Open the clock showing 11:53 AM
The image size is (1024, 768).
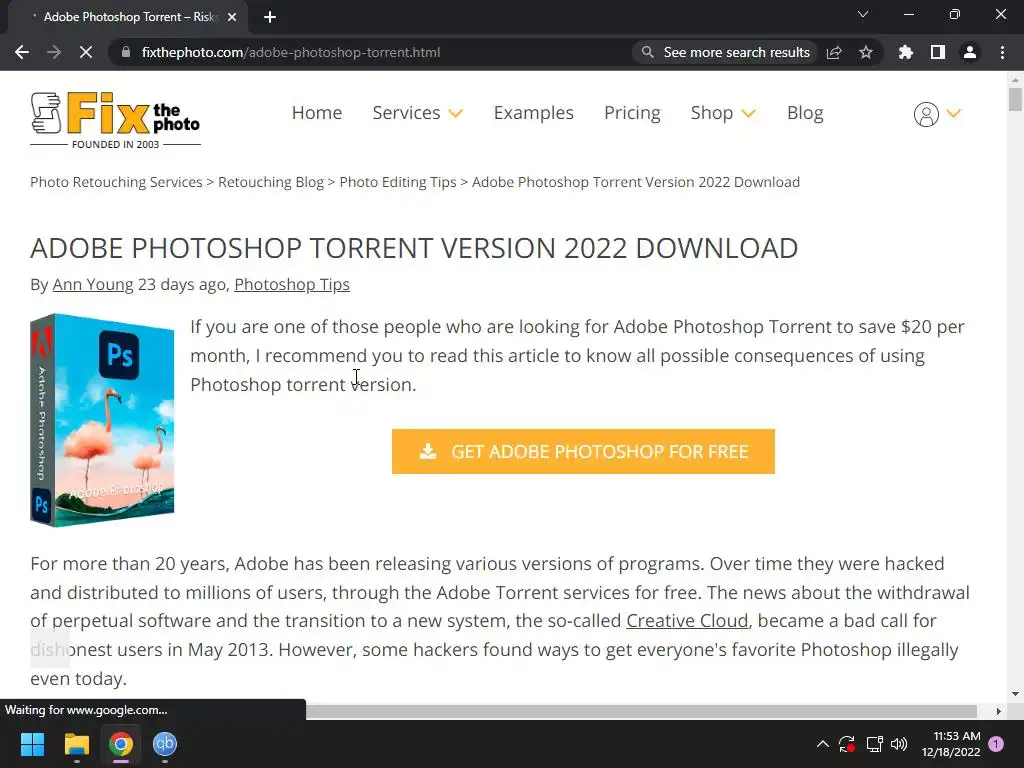click(951, 744)
